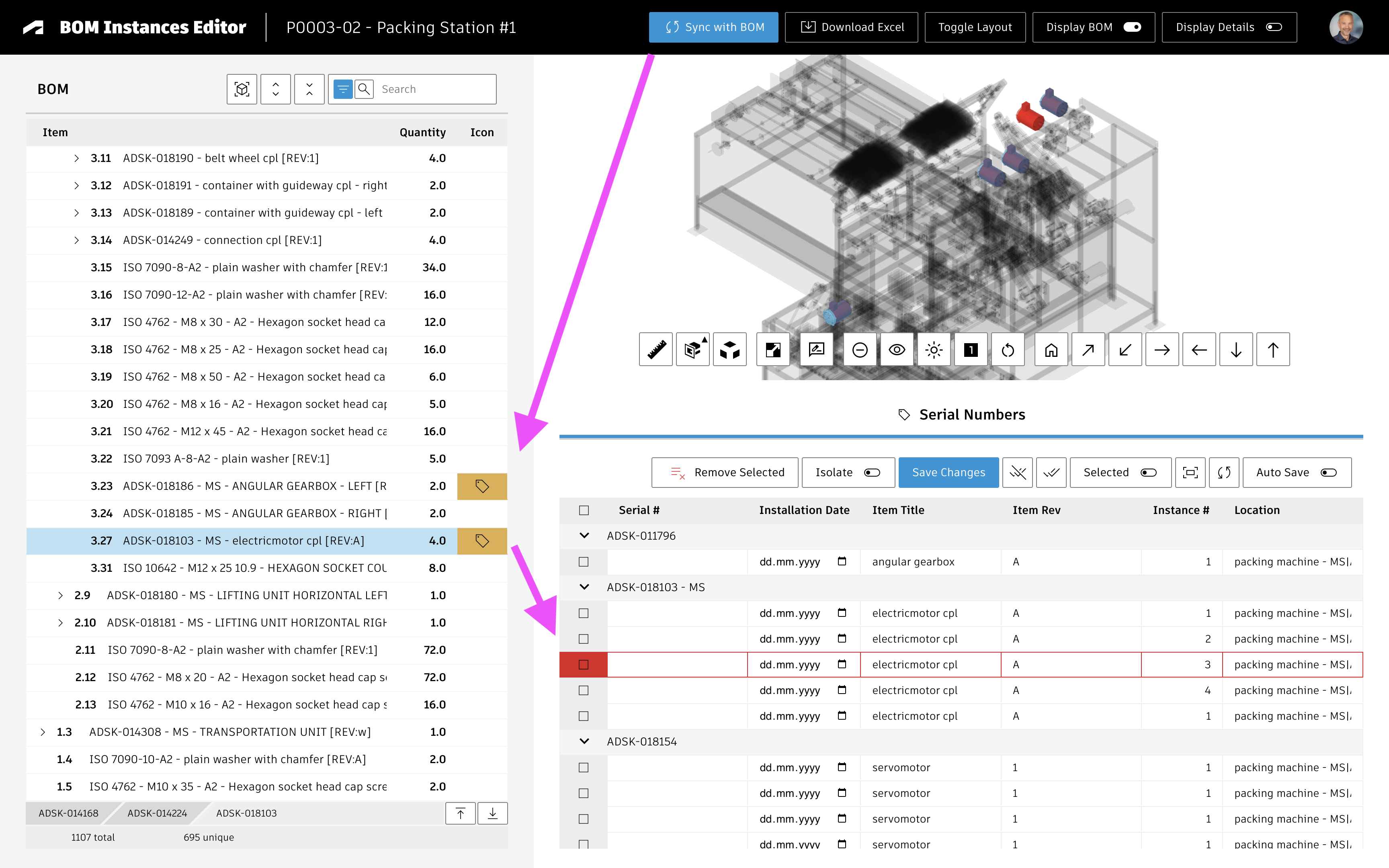Open the markup tool in viewer toolbar
Image resolution: width=1389 pixels, height=868 pixels.
(x=815, y=349)
